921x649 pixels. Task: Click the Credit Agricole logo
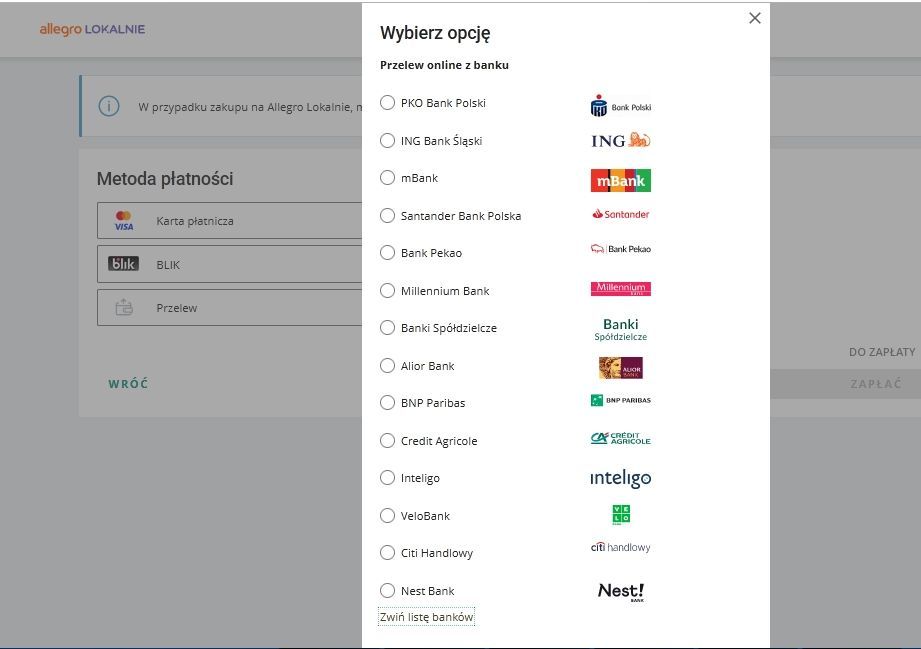(620, 439)
